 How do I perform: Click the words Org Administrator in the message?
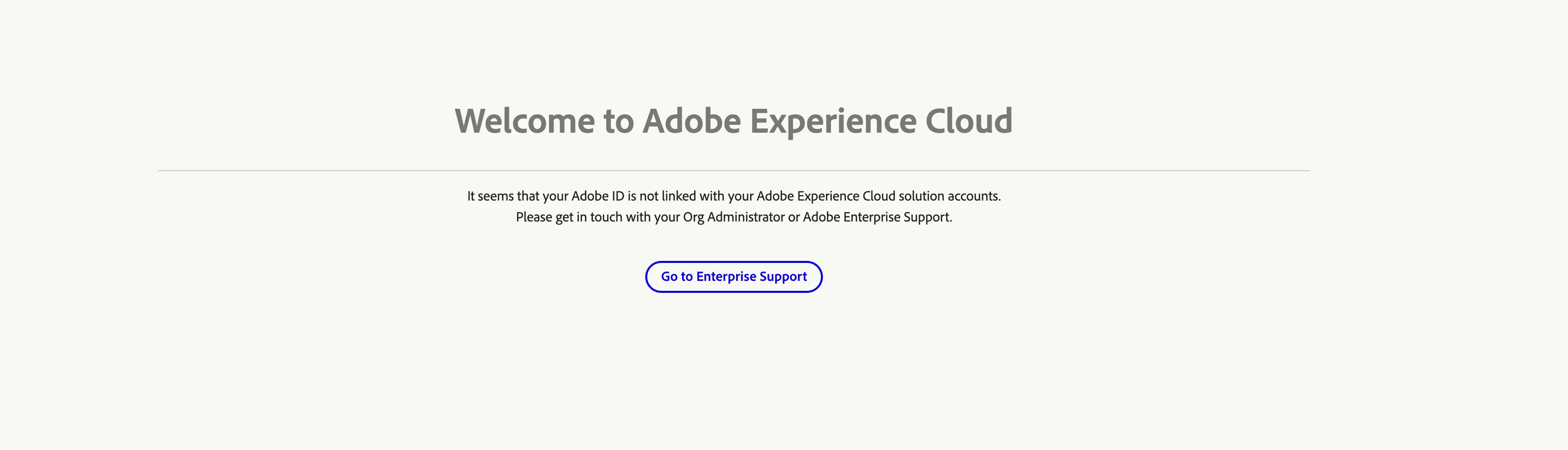pos(734,217)
